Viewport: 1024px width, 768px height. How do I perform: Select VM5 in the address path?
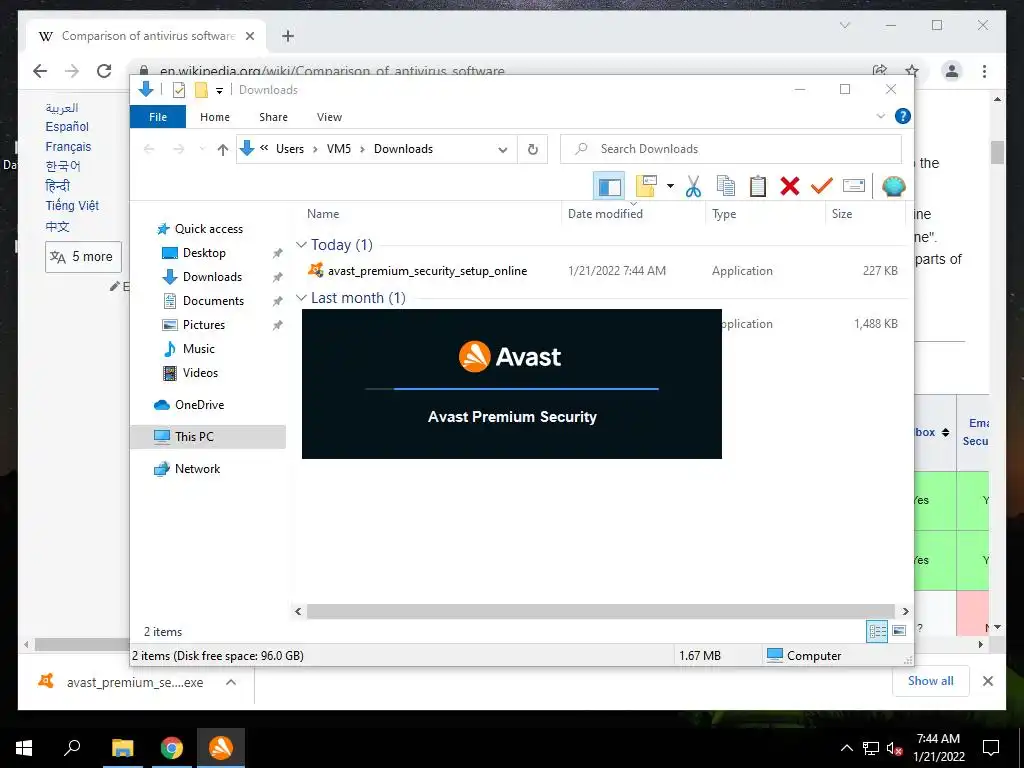click(x=339, y=149)
